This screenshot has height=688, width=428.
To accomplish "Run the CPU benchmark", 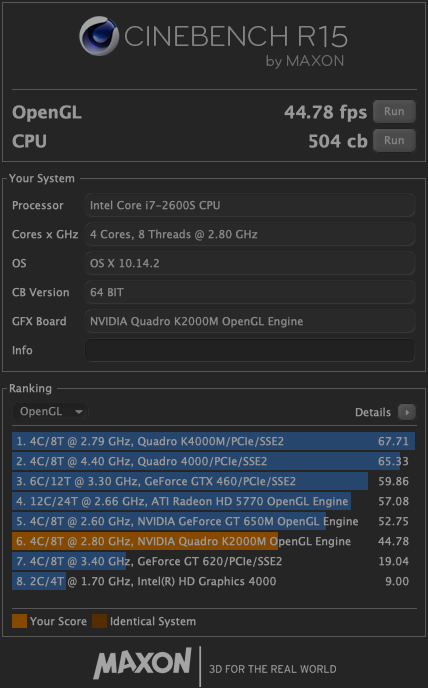I will click(x=394, y=140).
